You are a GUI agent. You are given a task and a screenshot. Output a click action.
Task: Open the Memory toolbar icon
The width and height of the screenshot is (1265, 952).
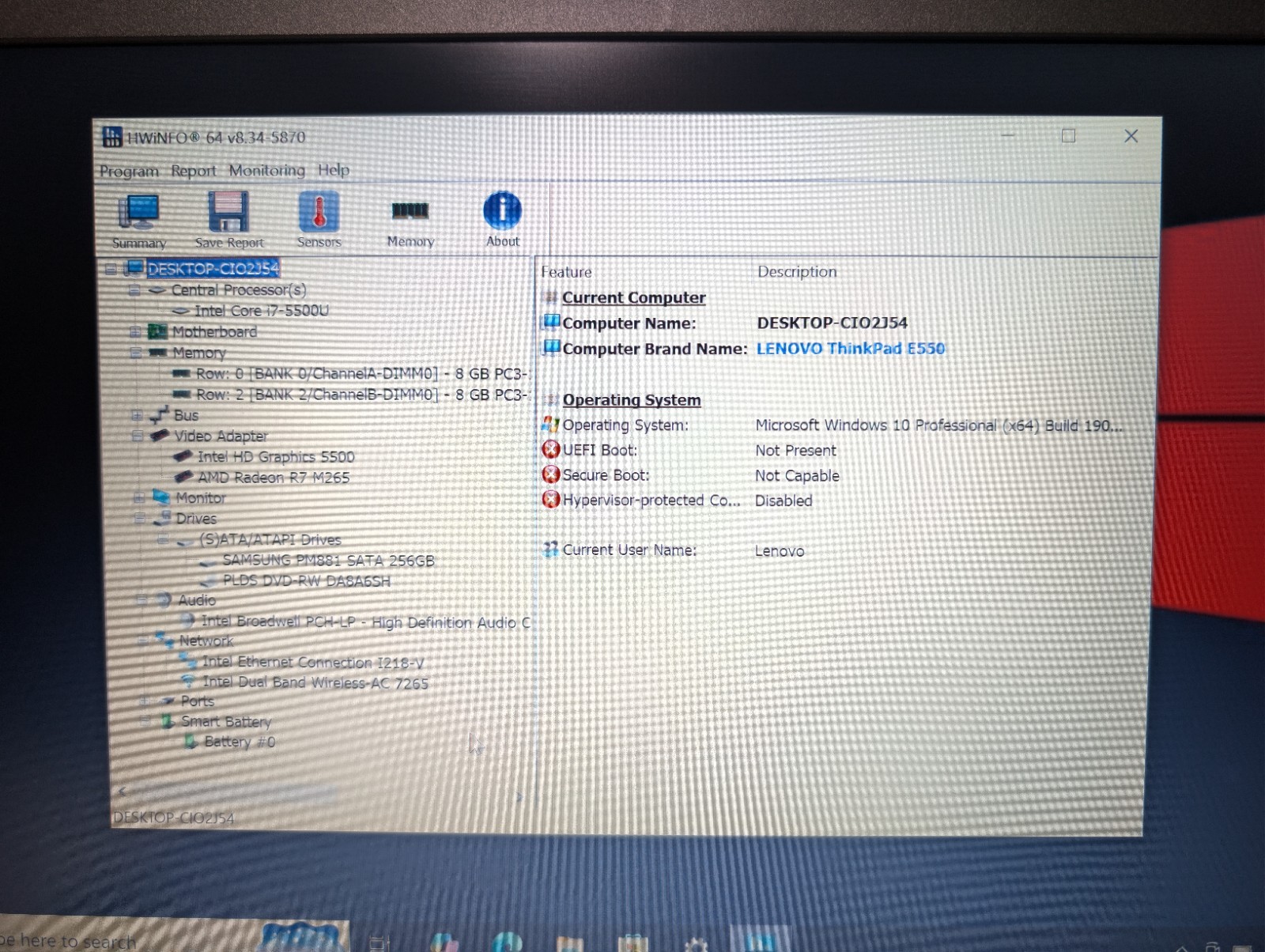point(410,222)
